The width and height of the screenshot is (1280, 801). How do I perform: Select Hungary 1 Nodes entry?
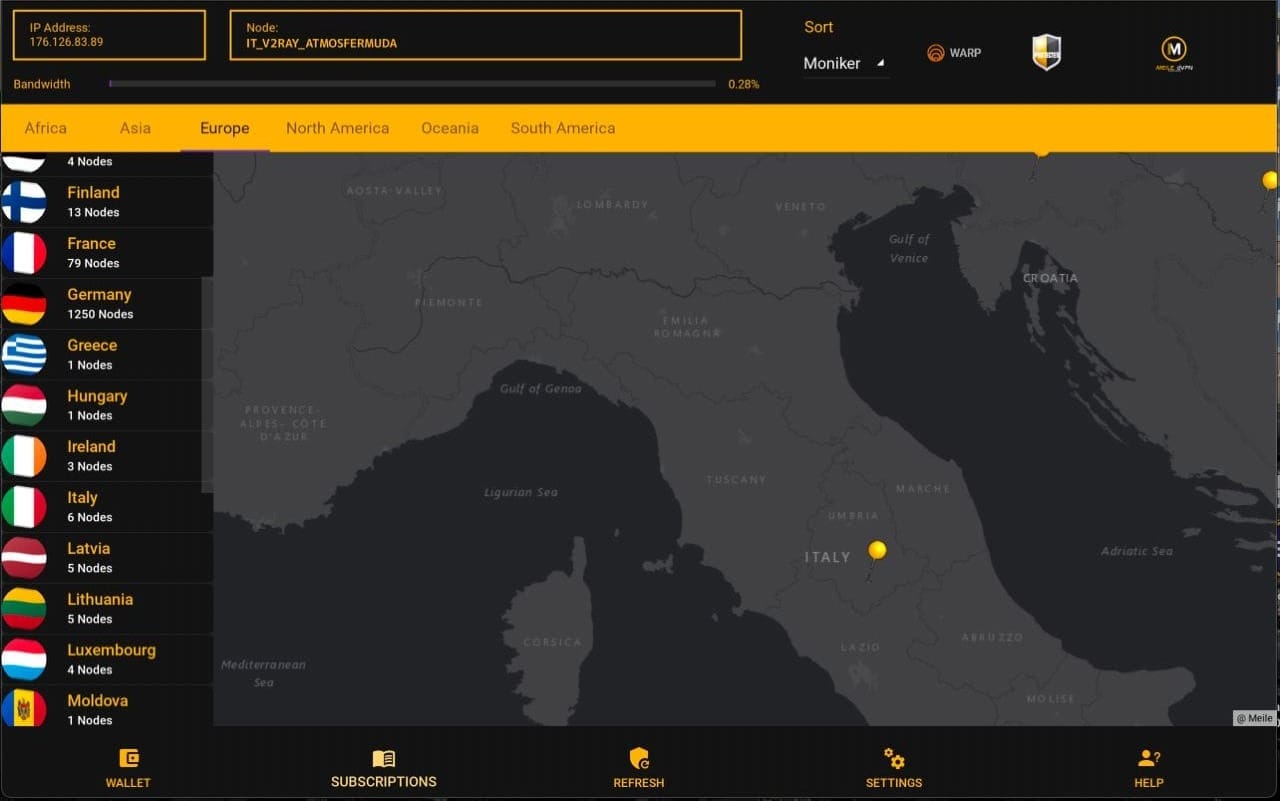point(107,405)
